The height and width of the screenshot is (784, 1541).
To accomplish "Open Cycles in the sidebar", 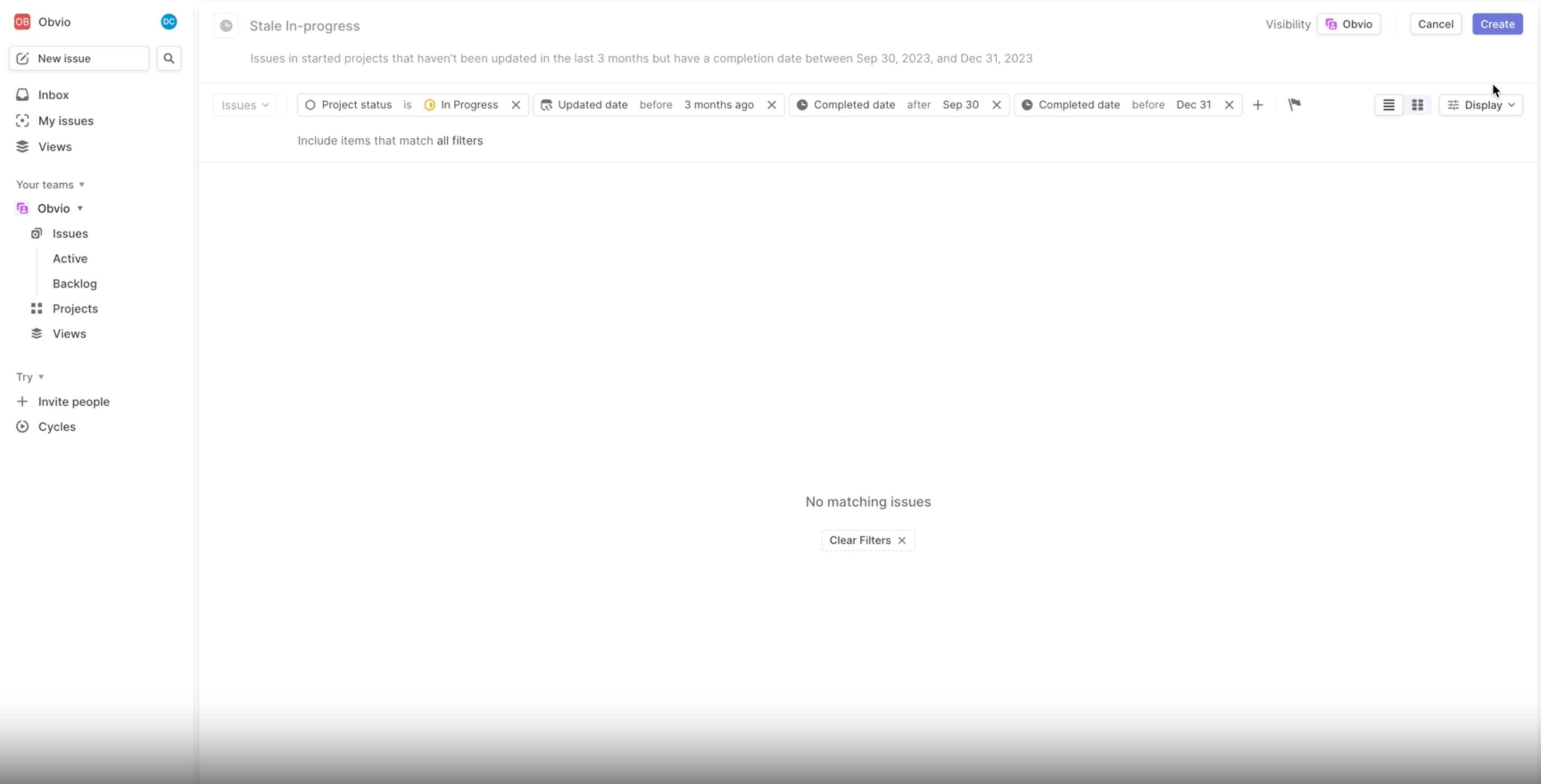I will (x=57, y=427).
